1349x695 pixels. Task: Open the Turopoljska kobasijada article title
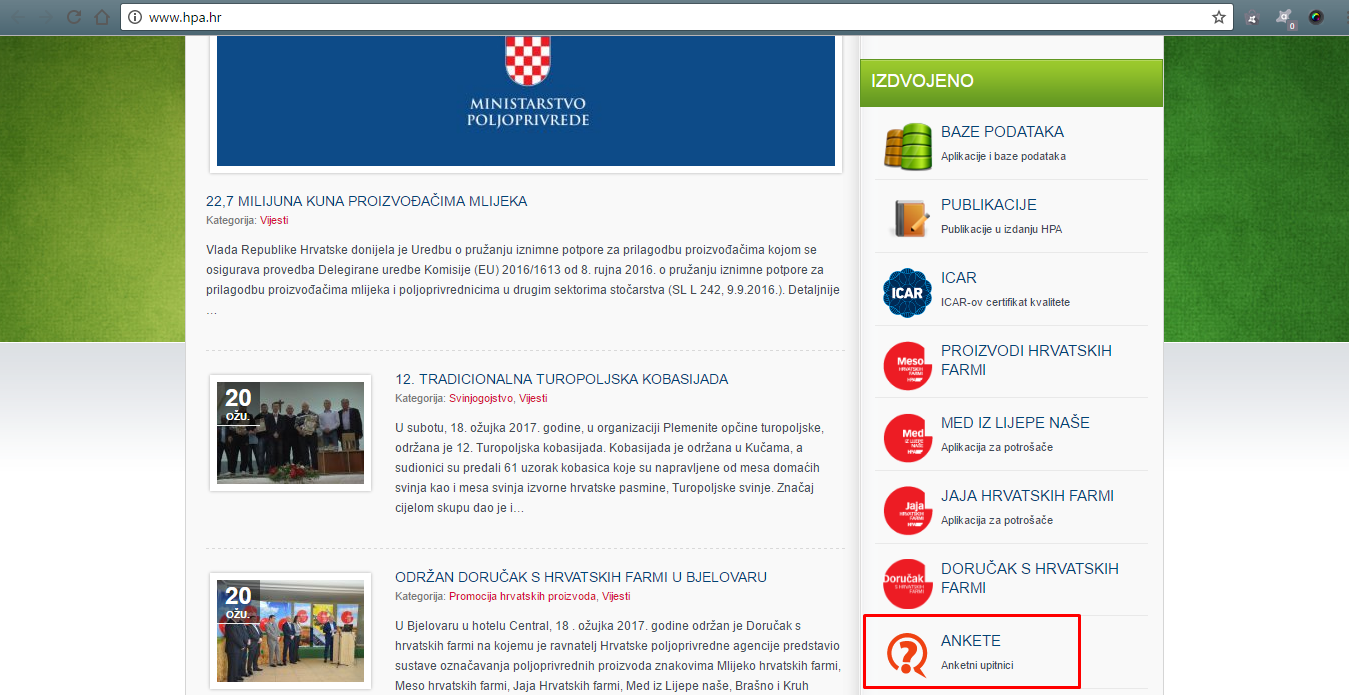561,379
